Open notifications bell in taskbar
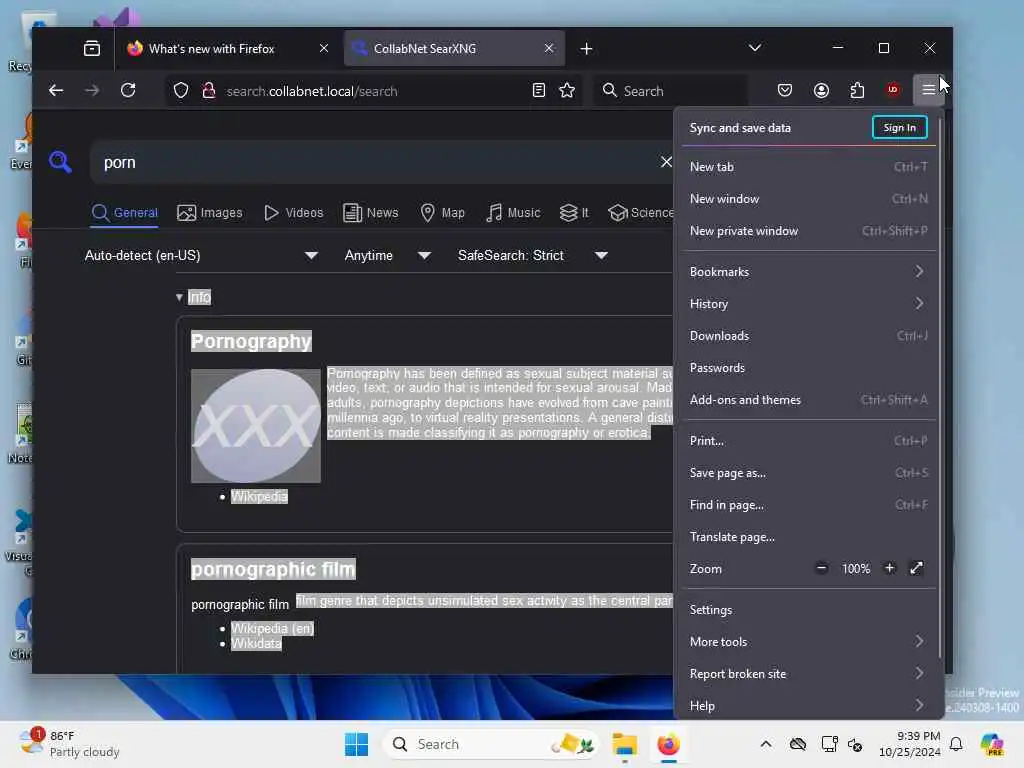 956,744
